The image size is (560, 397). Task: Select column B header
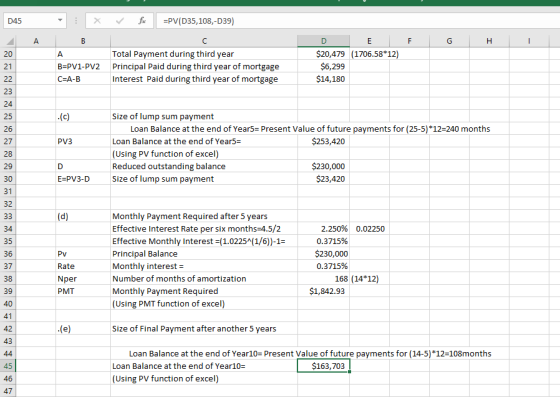tap(83, 41)
